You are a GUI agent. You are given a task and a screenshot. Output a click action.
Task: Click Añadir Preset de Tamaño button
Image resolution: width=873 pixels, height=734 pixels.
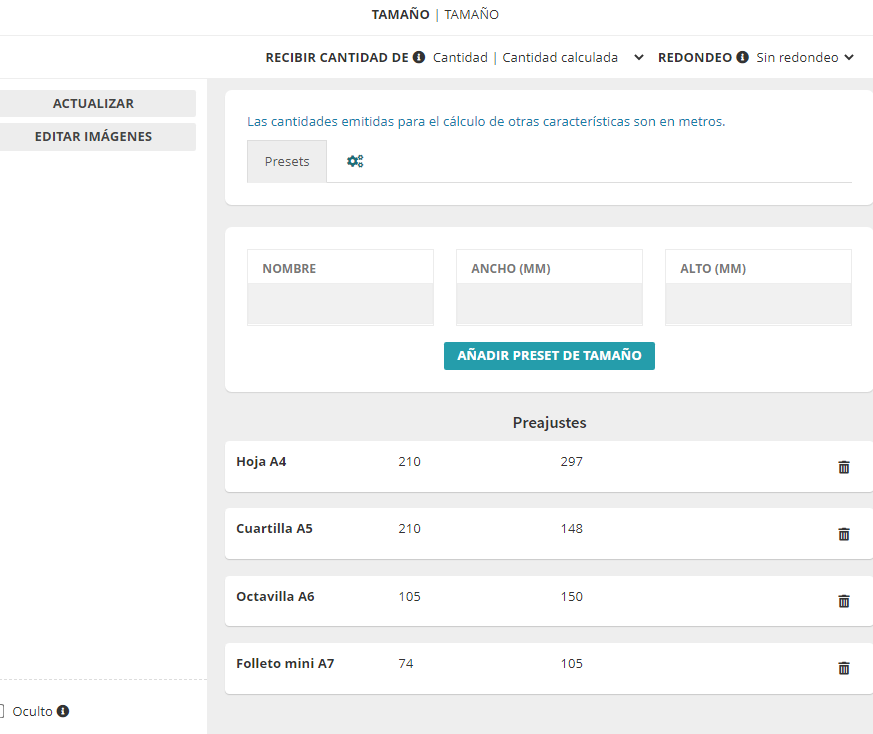549,356
